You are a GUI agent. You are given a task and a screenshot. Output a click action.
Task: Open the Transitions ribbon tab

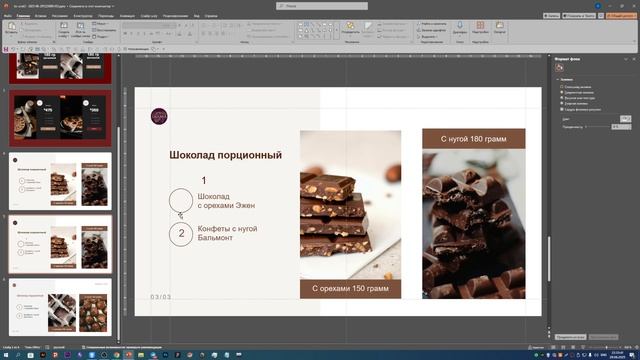(106, 16)
